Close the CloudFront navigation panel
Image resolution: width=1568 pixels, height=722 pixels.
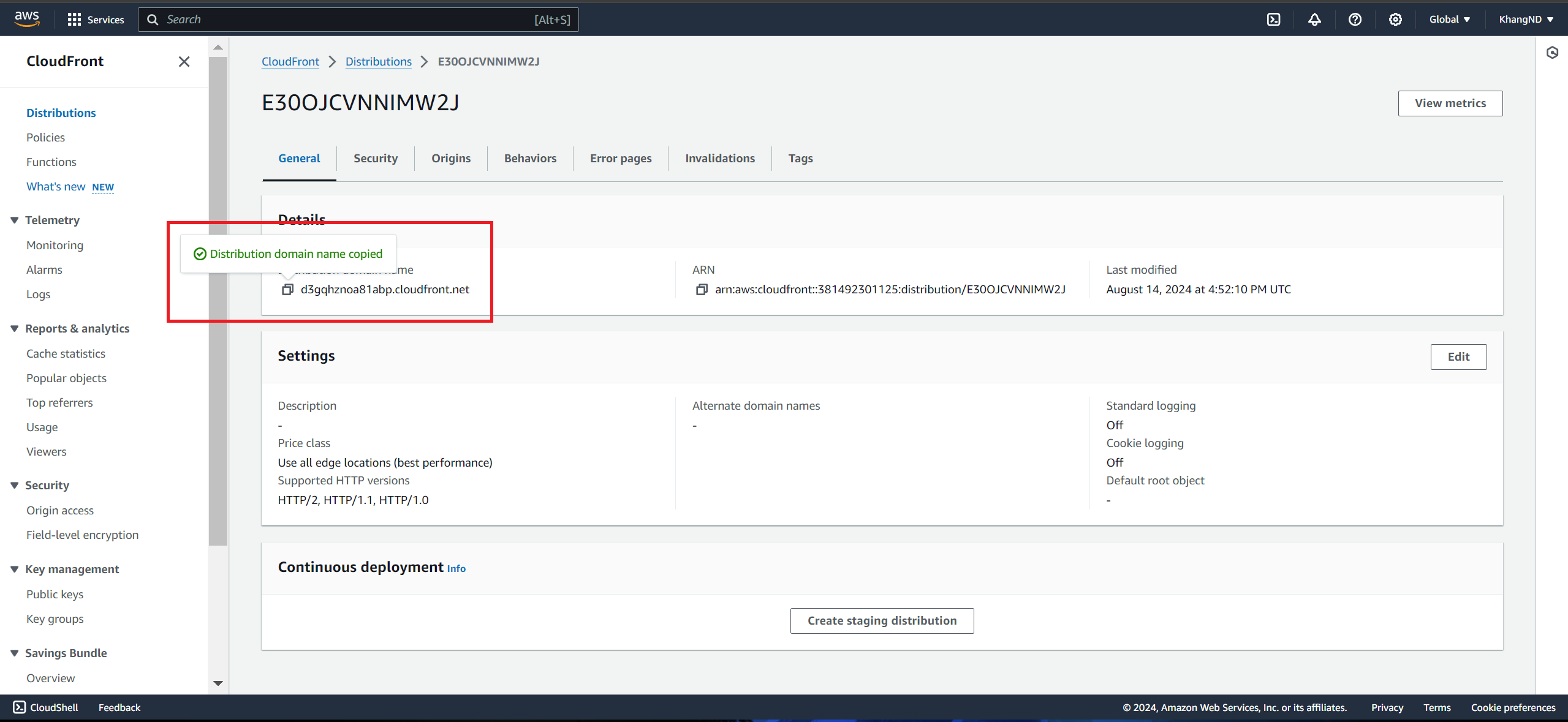click(x=184, y=61)
